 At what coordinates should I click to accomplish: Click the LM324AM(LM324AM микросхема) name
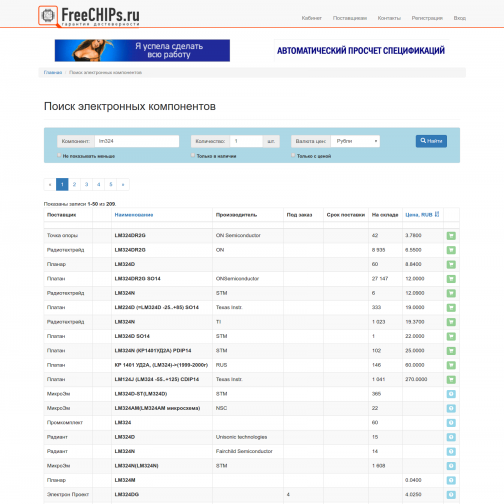[x=157, y=408]
